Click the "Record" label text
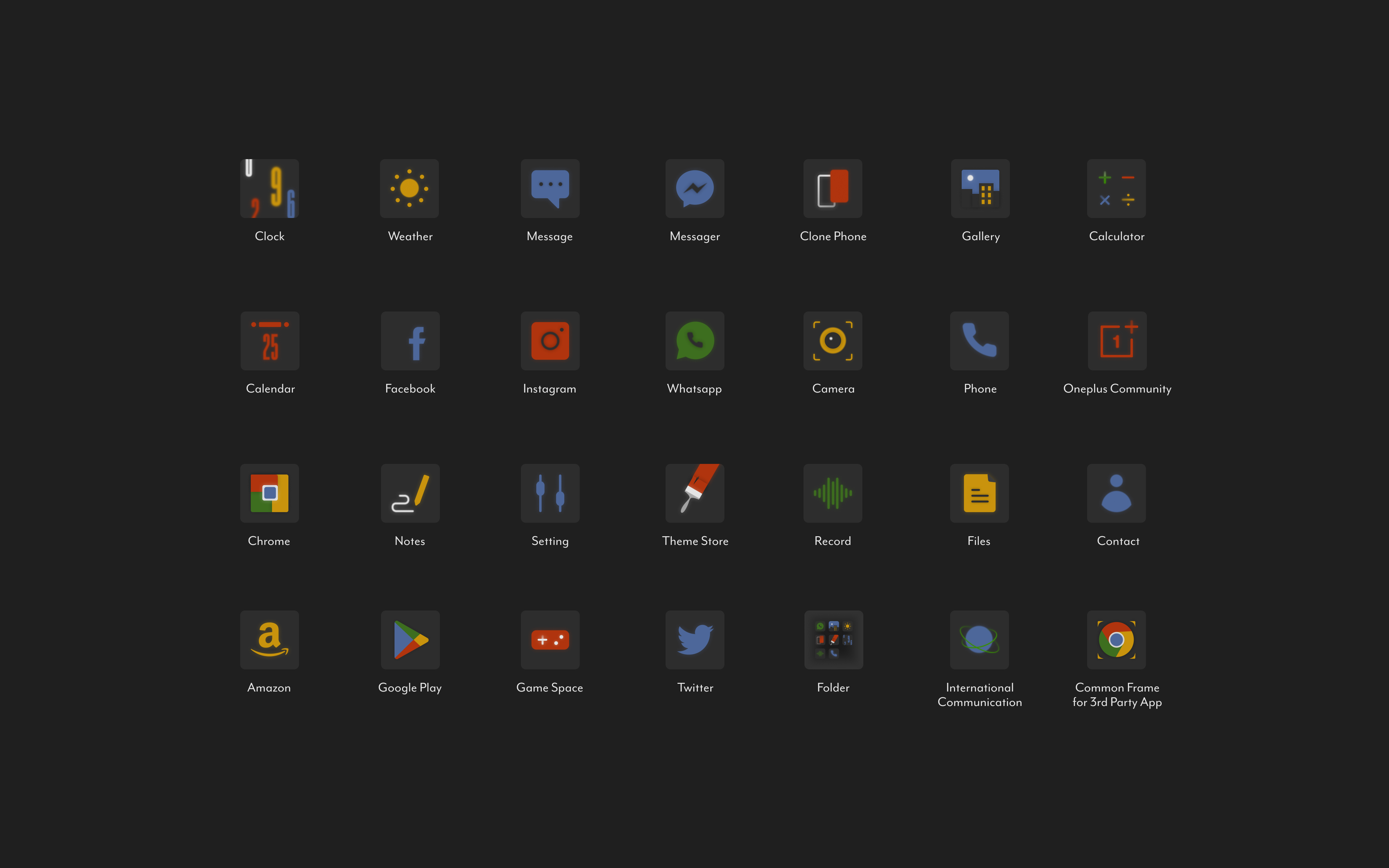Viewport: 1389px width, 868px height. 832,541
